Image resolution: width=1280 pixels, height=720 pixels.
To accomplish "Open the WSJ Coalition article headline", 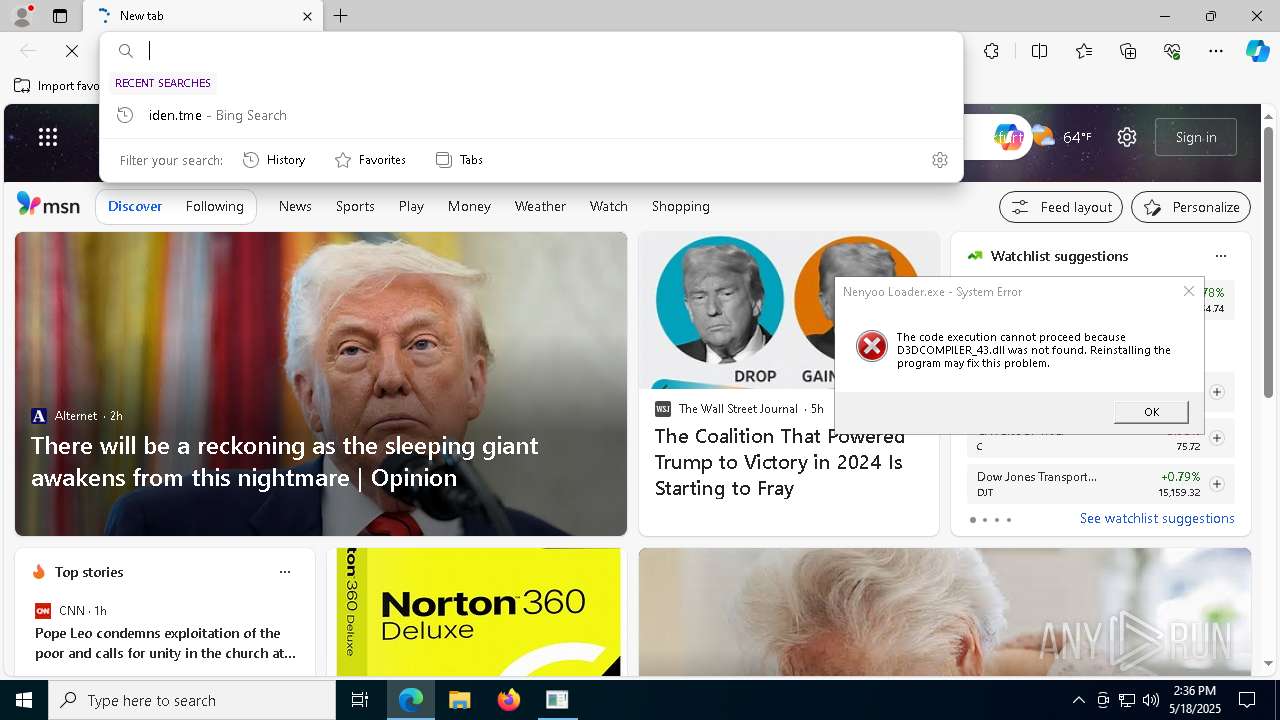I will pyautogui.click(x=780, y=462).
